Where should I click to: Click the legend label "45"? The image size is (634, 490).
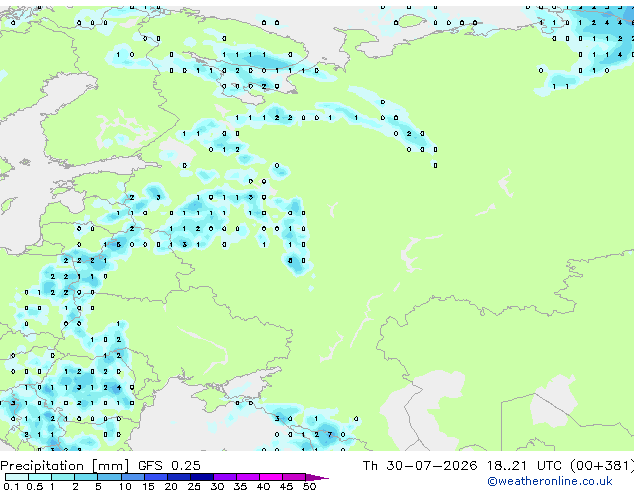tap(286, 486)
